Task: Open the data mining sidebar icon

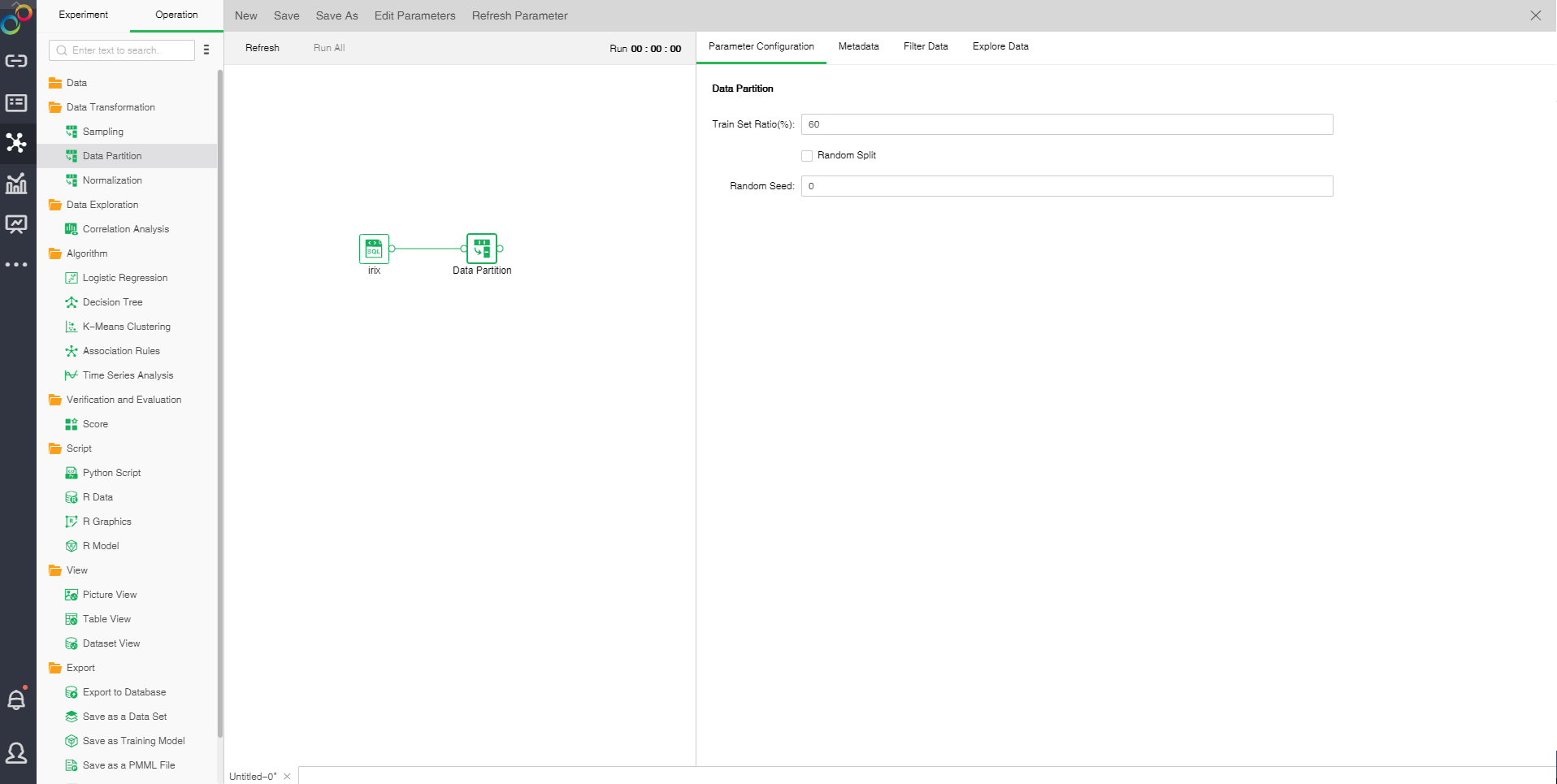Action: coord(16,143)
